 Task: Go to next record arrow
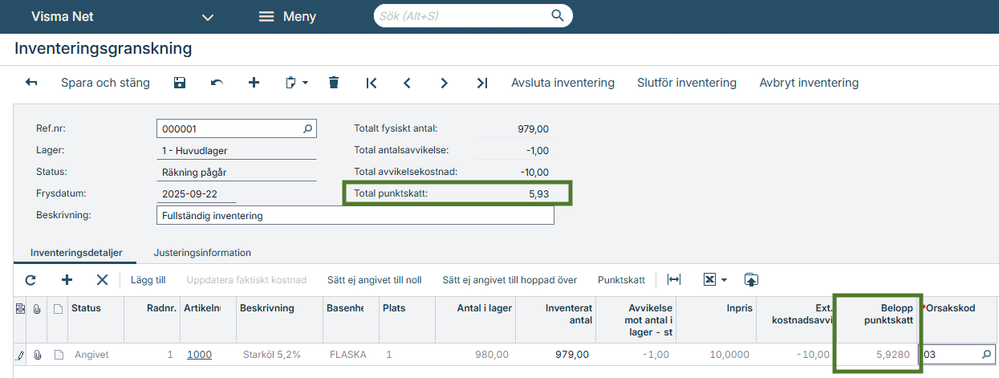(444, 83)
